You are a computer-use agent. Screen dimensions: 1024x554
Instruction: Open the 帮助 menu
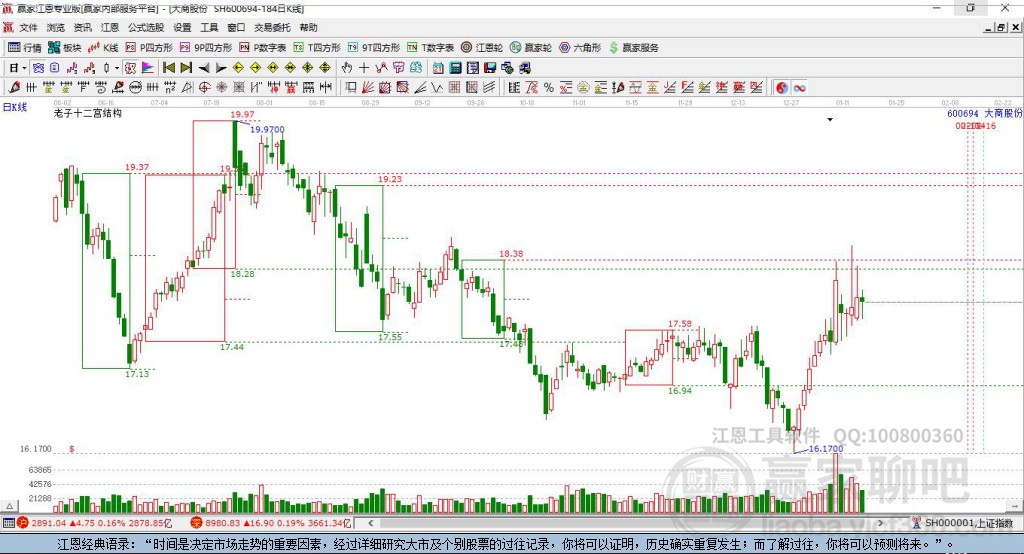[x=308, y=27]
